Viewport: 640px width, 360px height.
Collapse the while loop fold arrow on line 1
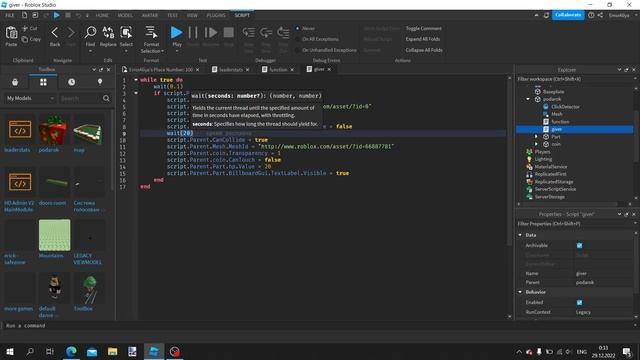point(136,80)
